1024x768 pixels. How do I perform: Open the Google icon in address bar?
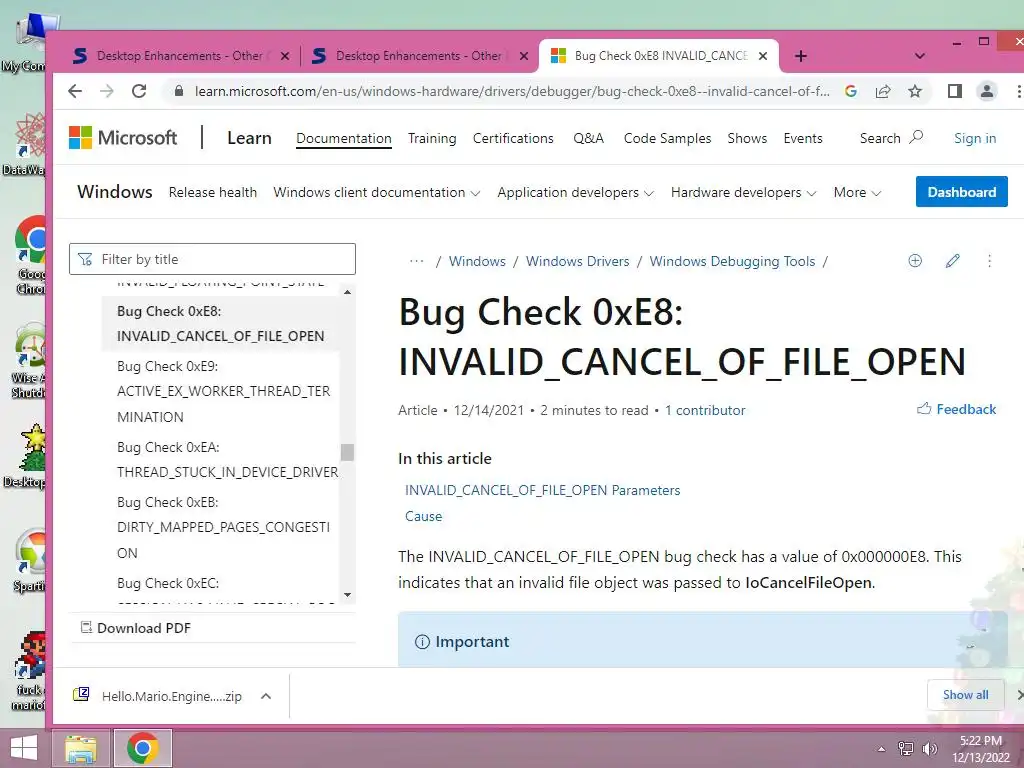tap(850, 91)
